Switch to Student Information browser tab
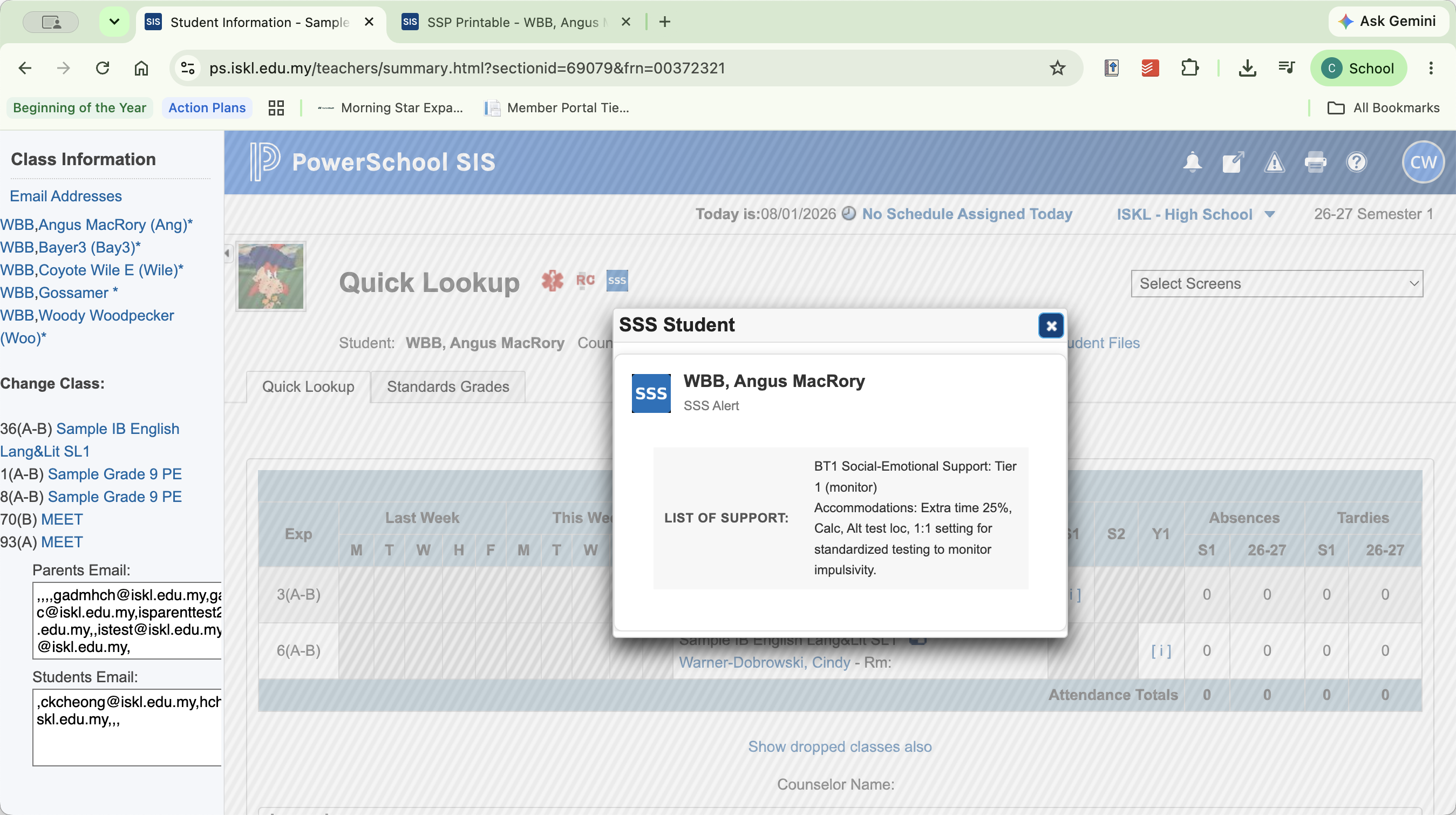 [x=260, y=22]
